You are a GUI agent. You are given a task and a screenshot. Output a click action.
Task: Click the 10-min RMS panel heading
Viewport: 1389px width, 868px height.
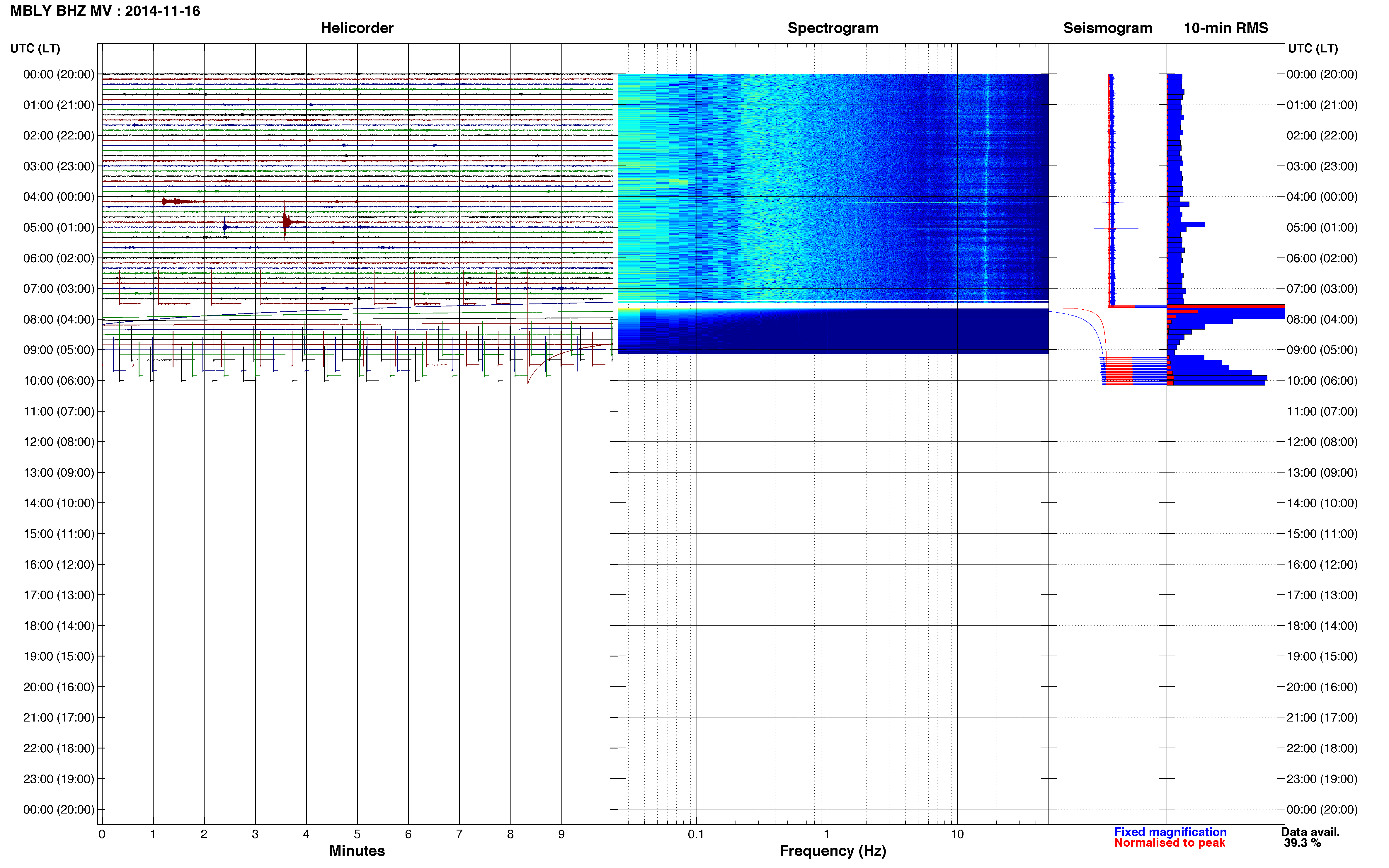pos(1225,28)
